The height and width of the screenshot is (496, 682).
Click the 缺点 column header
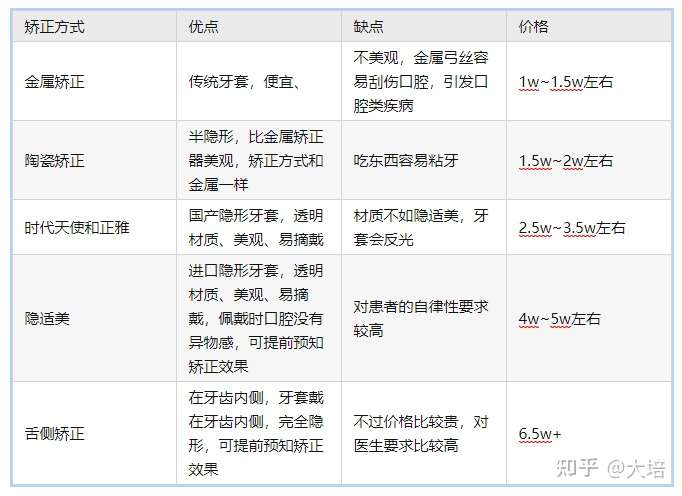click(x=424, y=27)
